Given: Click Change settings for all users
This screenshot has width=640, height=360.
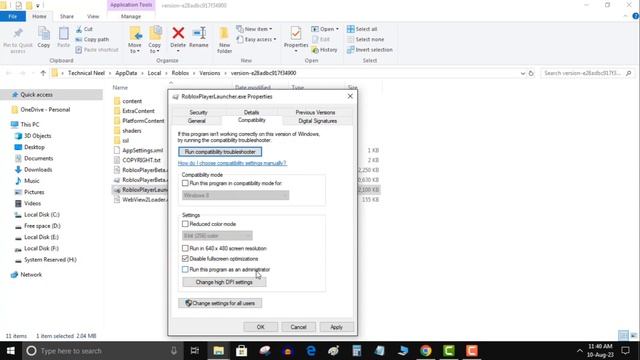Looking at the screenshot, I should pyautogui.click(x=220, y=303).
